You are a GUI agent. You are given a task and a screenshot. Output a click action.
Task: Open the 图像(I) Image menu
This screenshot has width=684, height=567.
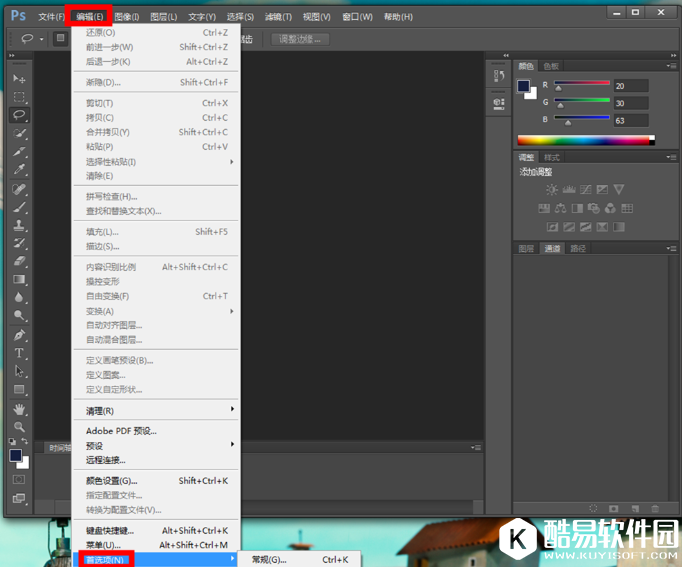click(x=127, y=17)
